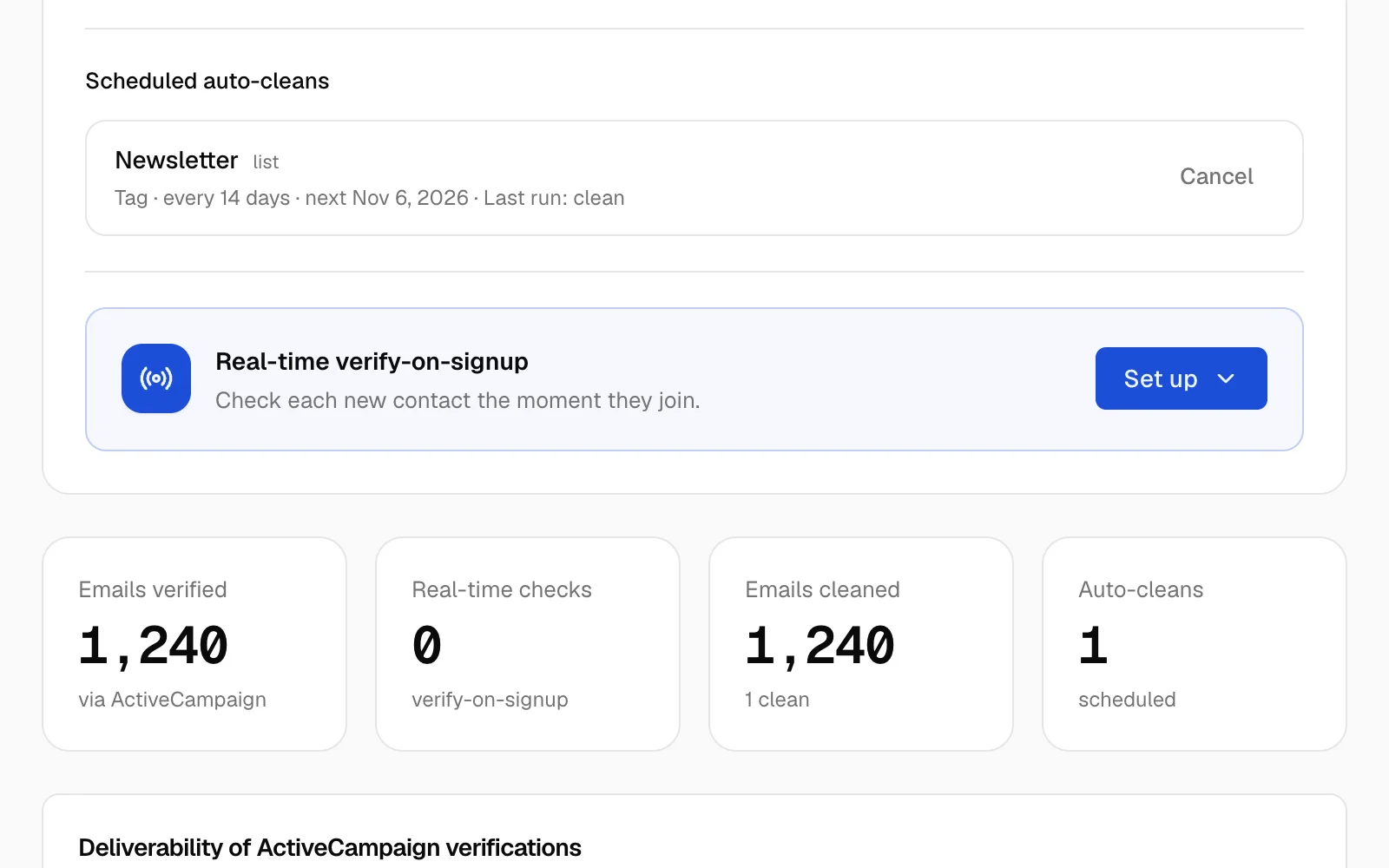
Task: Click the Auto-cleans value 1
Action: click(1093, 646)
